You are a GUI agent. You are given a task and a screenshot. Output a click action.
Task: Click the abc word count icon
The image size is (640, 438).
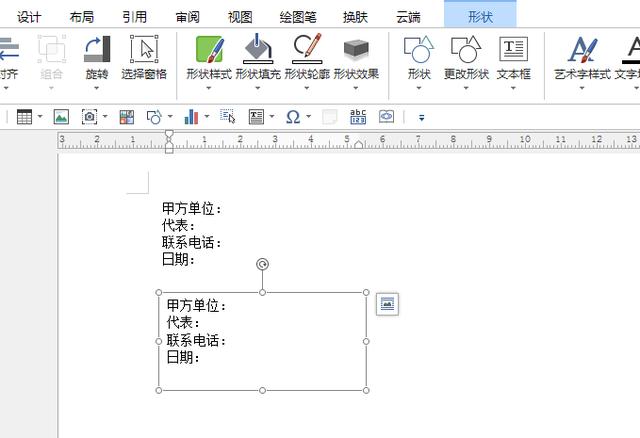358,117
